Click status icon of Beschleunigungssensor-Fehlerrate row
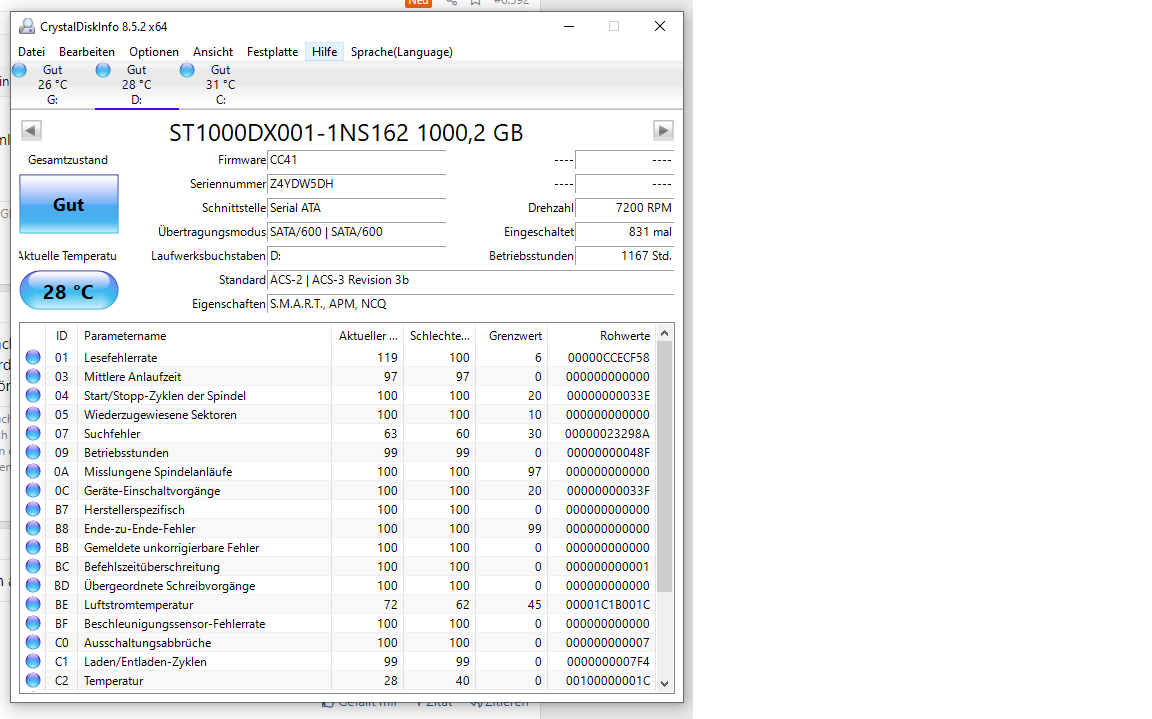The width and height of the screenshot is (1152, 719). coord(33,624)
